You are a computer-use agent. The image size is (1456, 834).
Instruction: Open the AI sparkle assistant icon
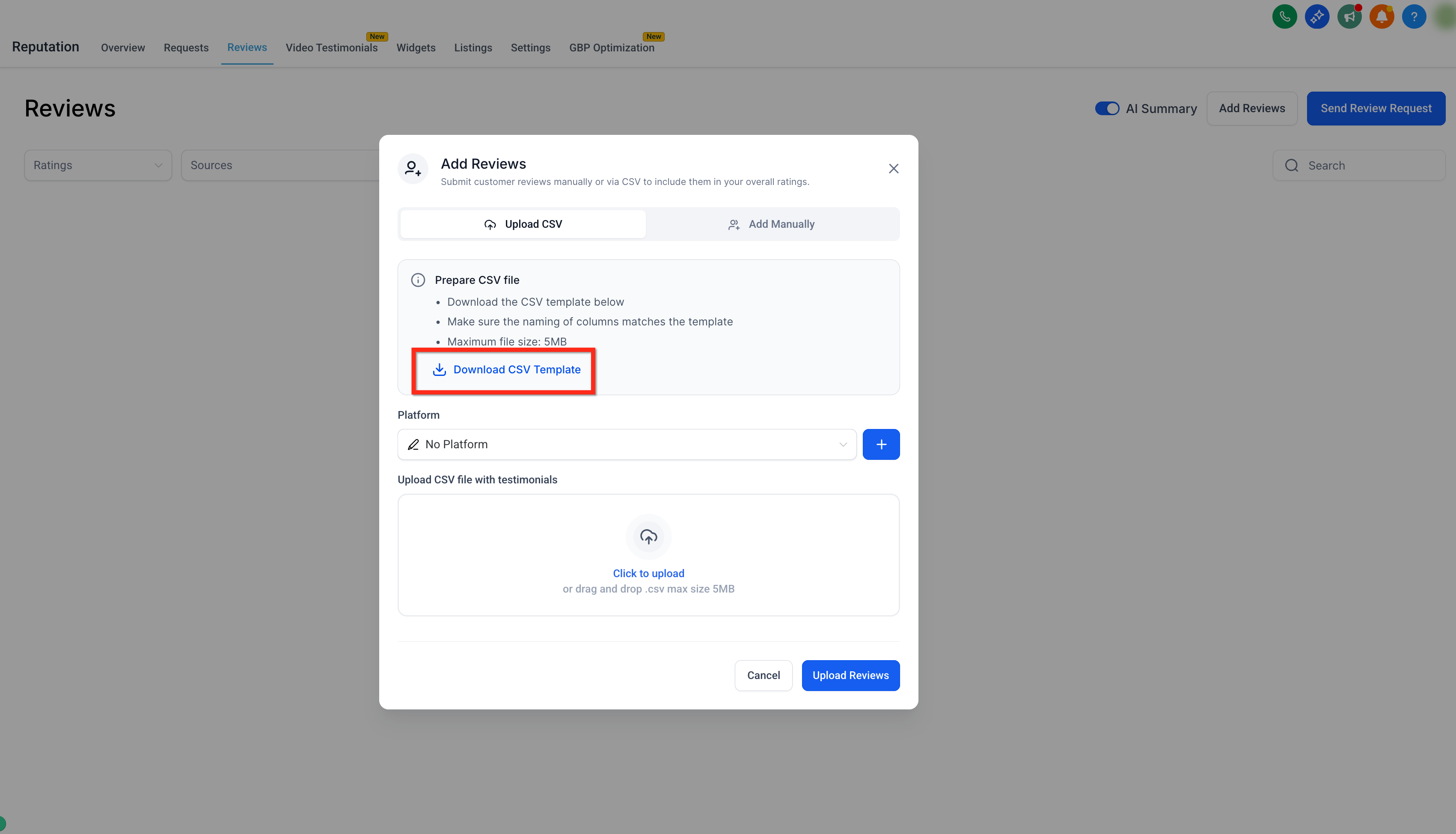[1317, 17]
